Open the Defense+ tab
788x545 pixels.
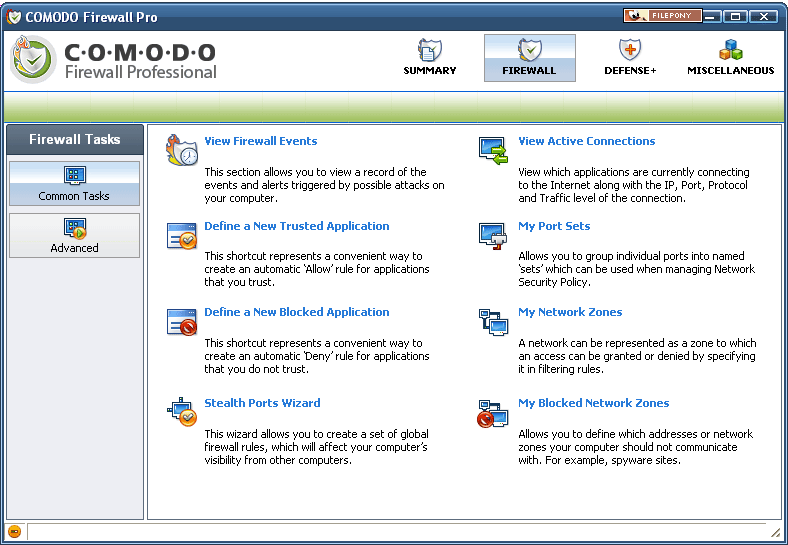[x=630, y=58]
